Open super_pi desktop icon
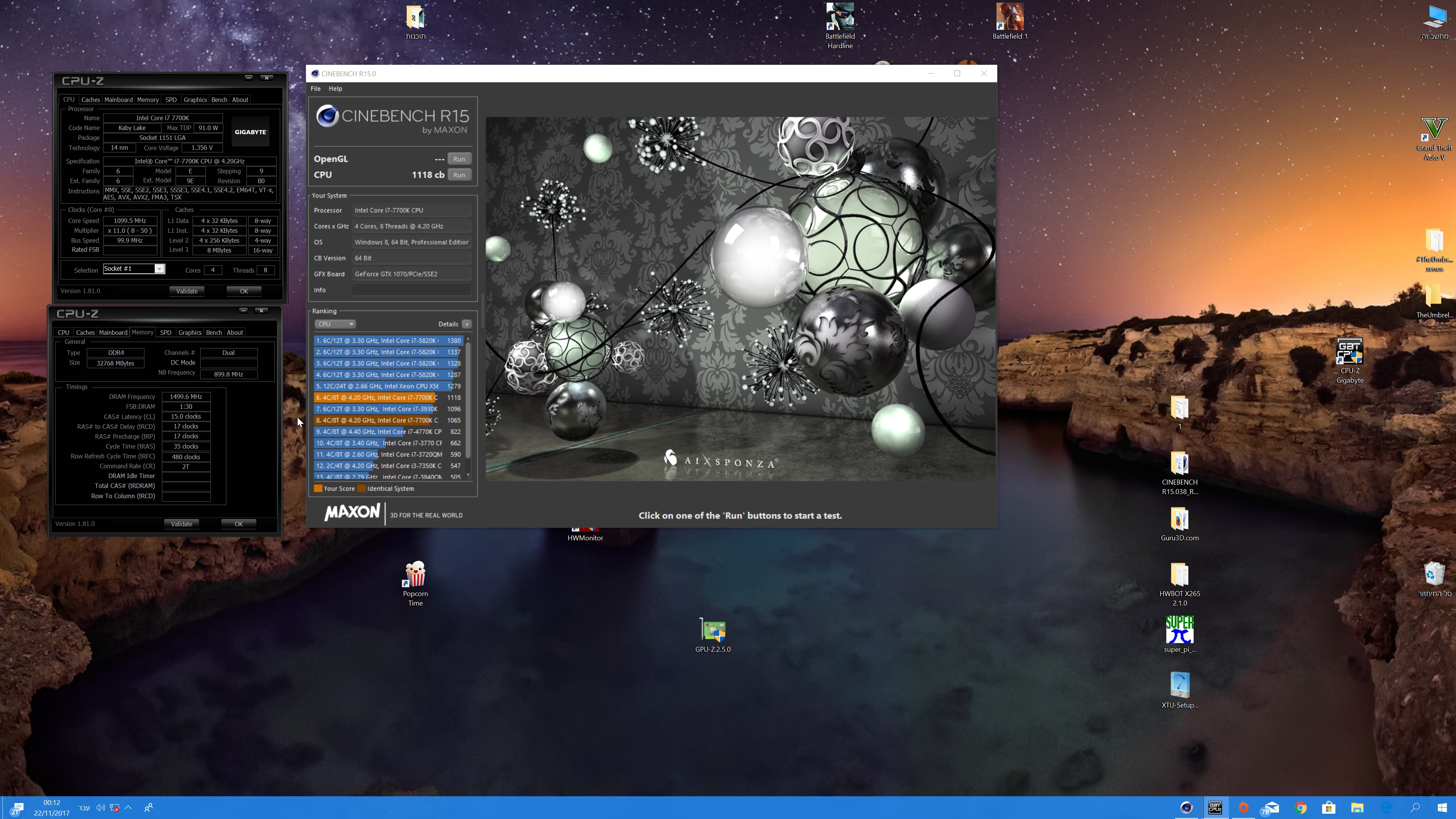Viewport: 1456px width, 819px height. click(1180, 634)
